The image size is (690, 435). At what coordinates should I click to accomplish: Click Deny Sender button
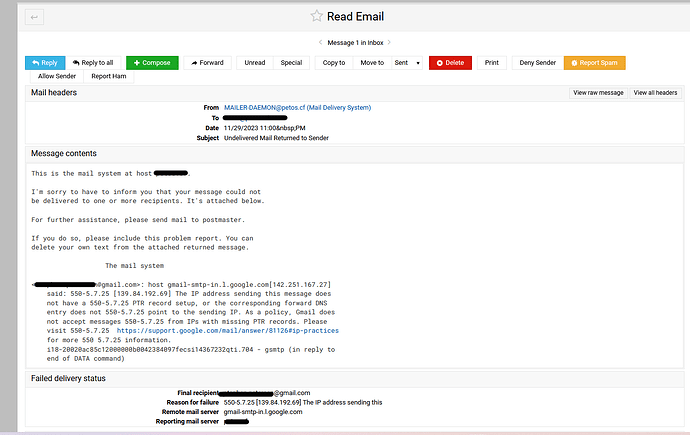(537, 63)
